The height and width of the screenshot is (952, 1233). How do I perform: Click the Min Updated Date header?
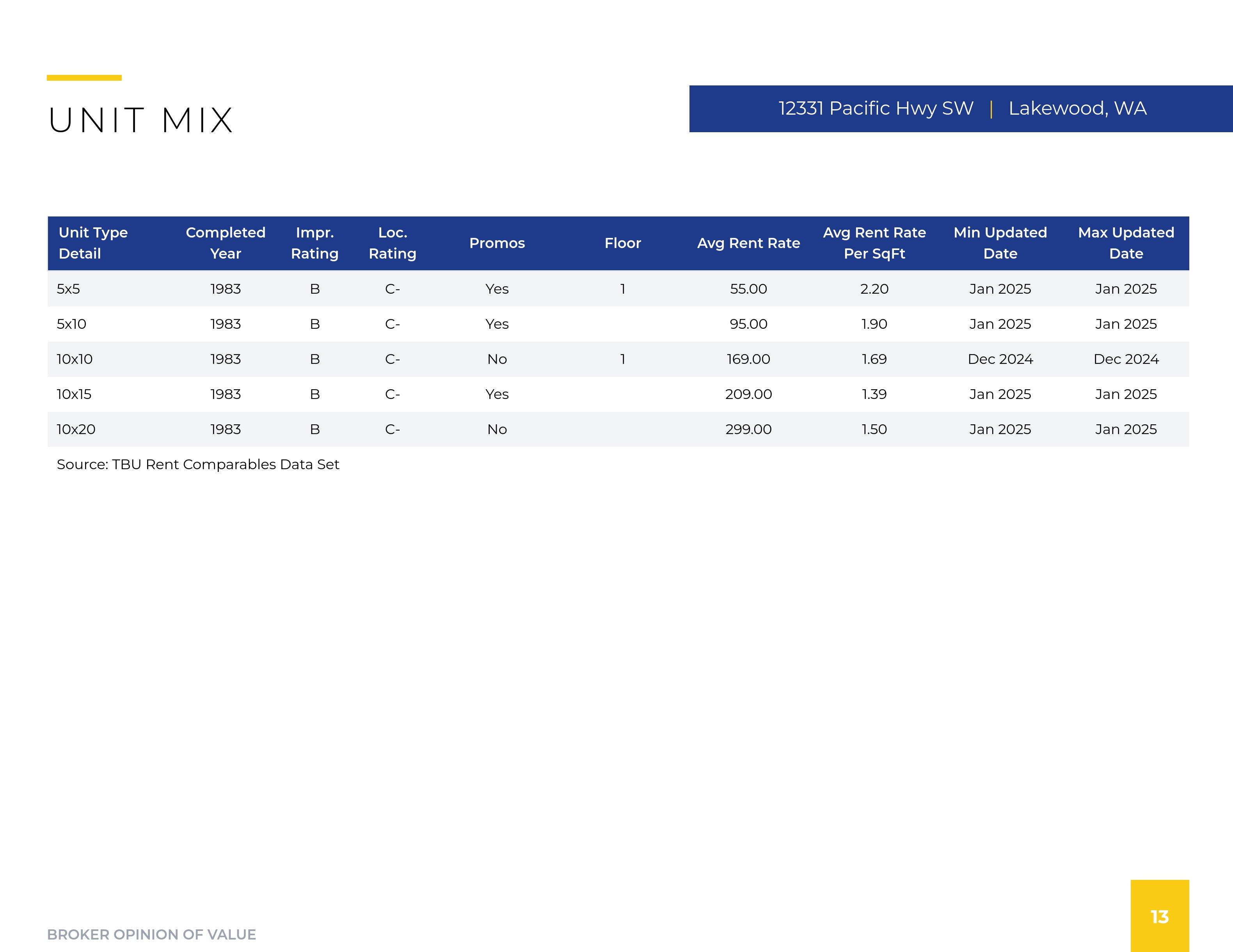click(1000, 243)
